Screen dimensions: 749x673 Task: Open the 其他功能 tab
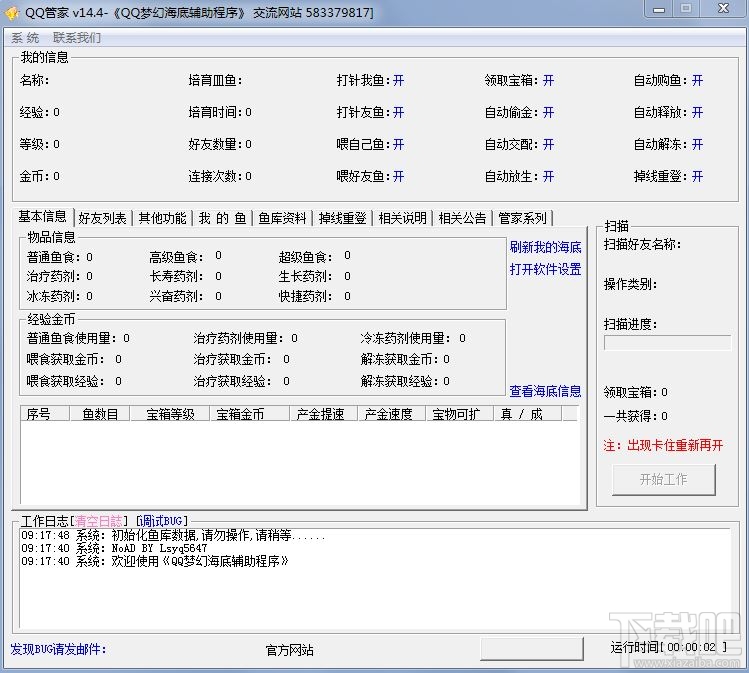tap(162, 218)
